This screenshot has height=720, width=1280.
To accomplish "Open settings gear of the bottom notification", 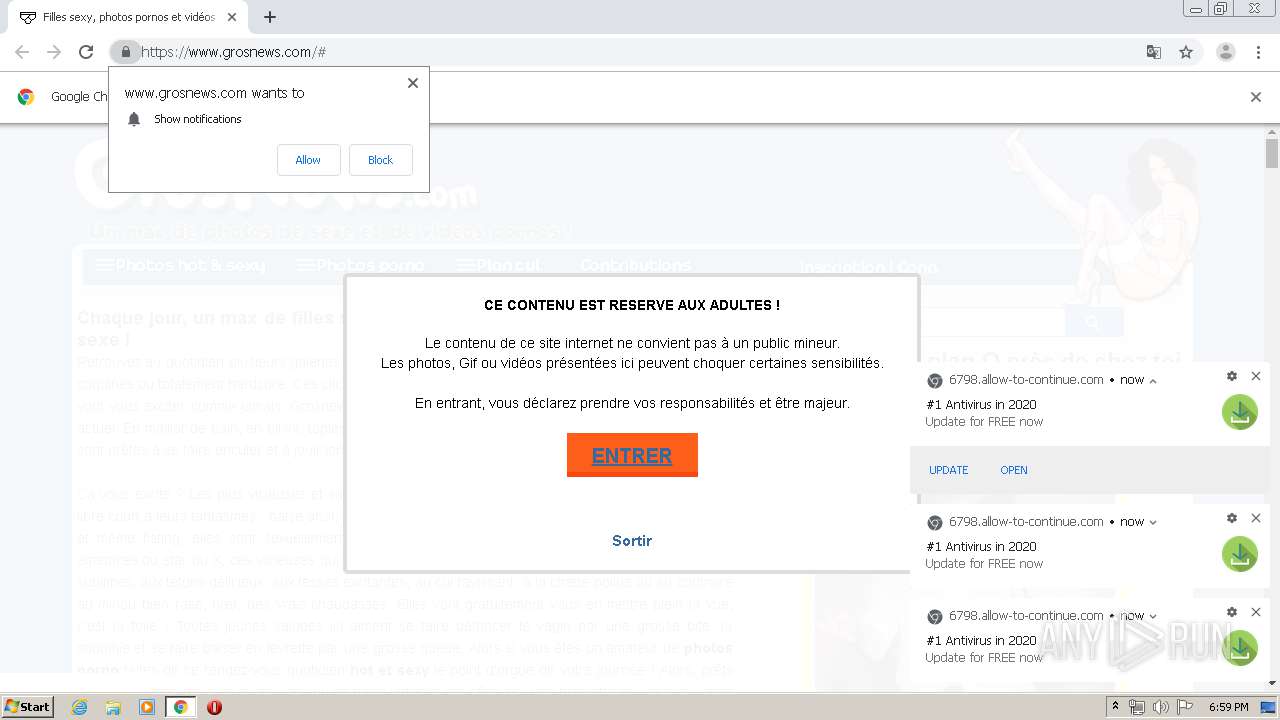I will (x=1232, y=612).
